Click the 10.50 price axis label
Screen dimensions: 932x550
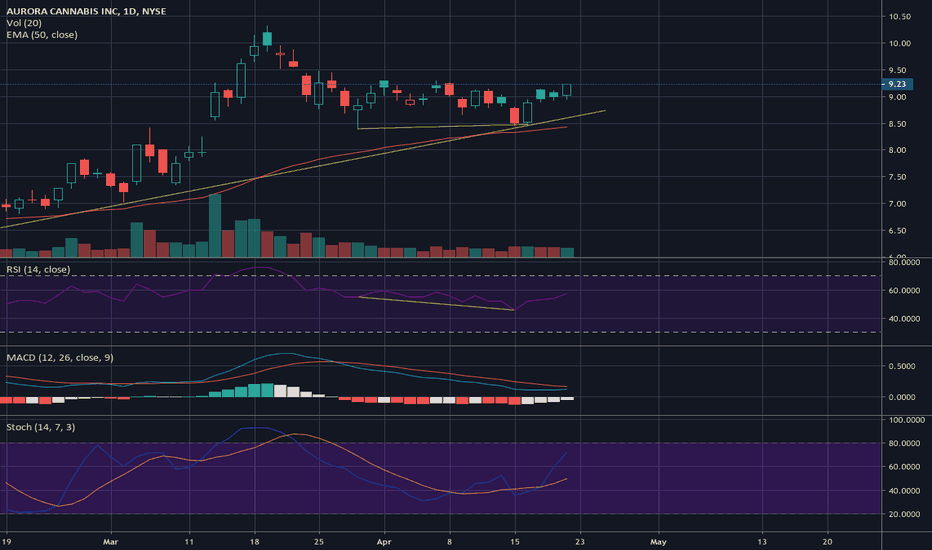tap(899, 17)
